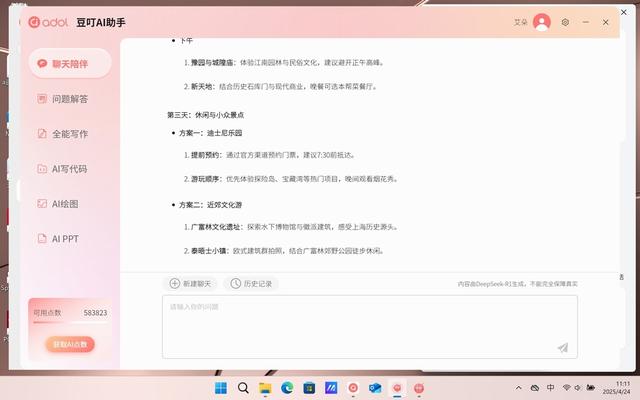Click the adol logo
Image resolution: width=640 pixels, height=400 pixels.
point(48,22)
